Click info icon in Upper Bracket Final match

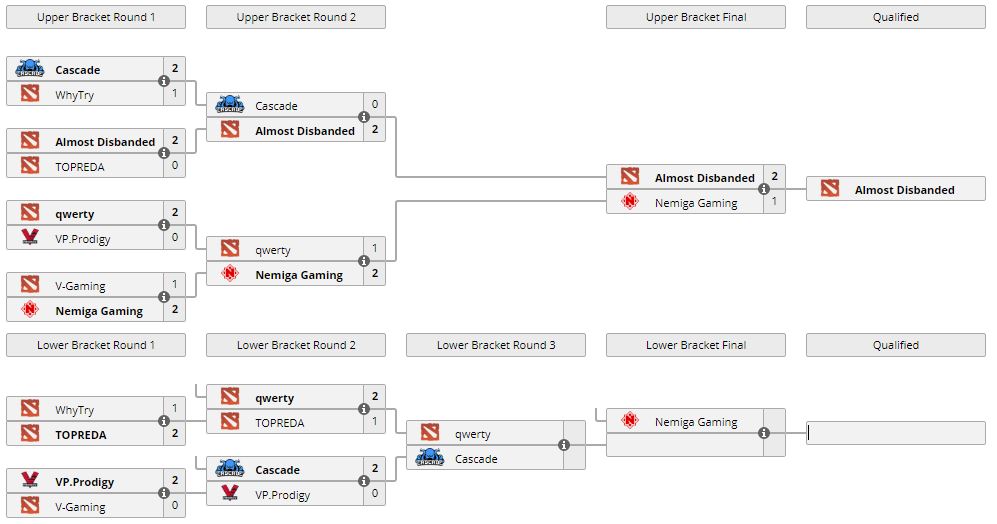pos(764,190)
